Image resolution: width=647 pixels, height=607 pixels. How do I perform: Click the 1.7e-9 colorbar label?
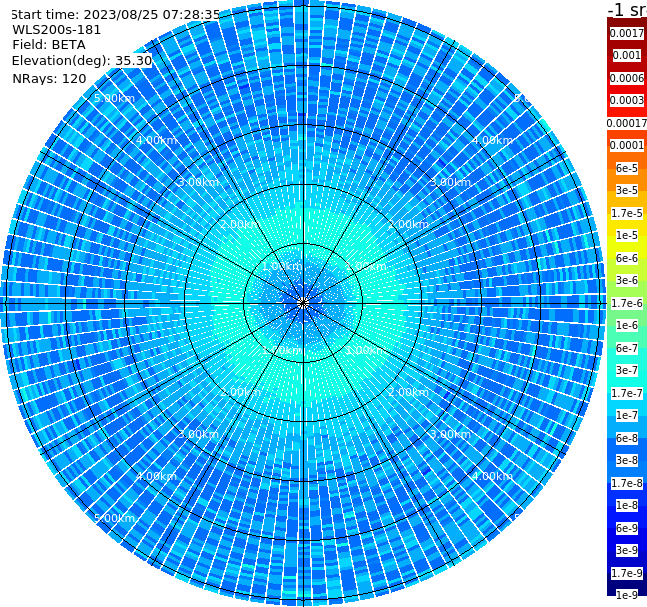pos(627,573)
